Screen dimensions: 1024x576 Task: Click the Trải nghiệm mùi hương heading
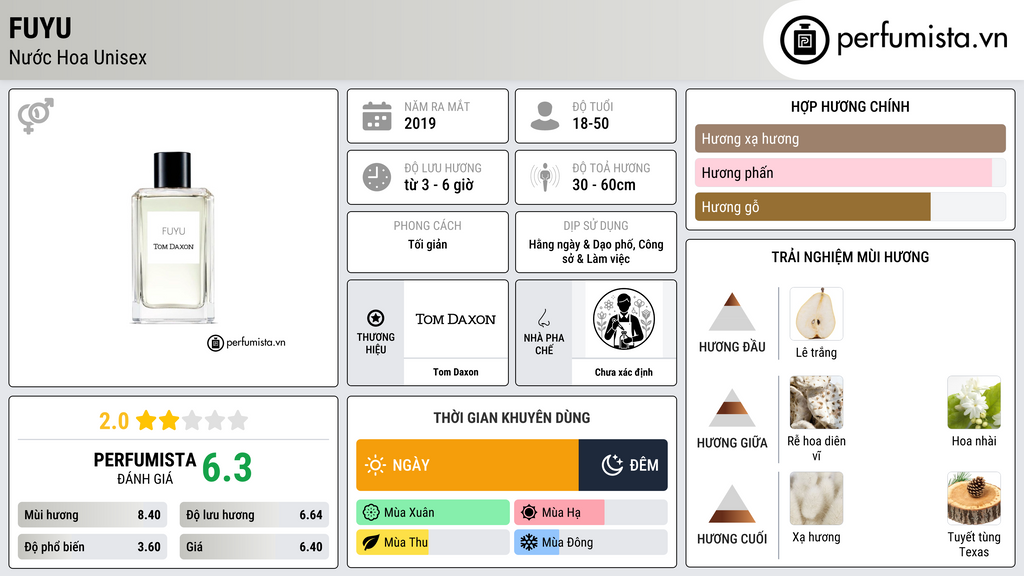(x=850, y=257)
